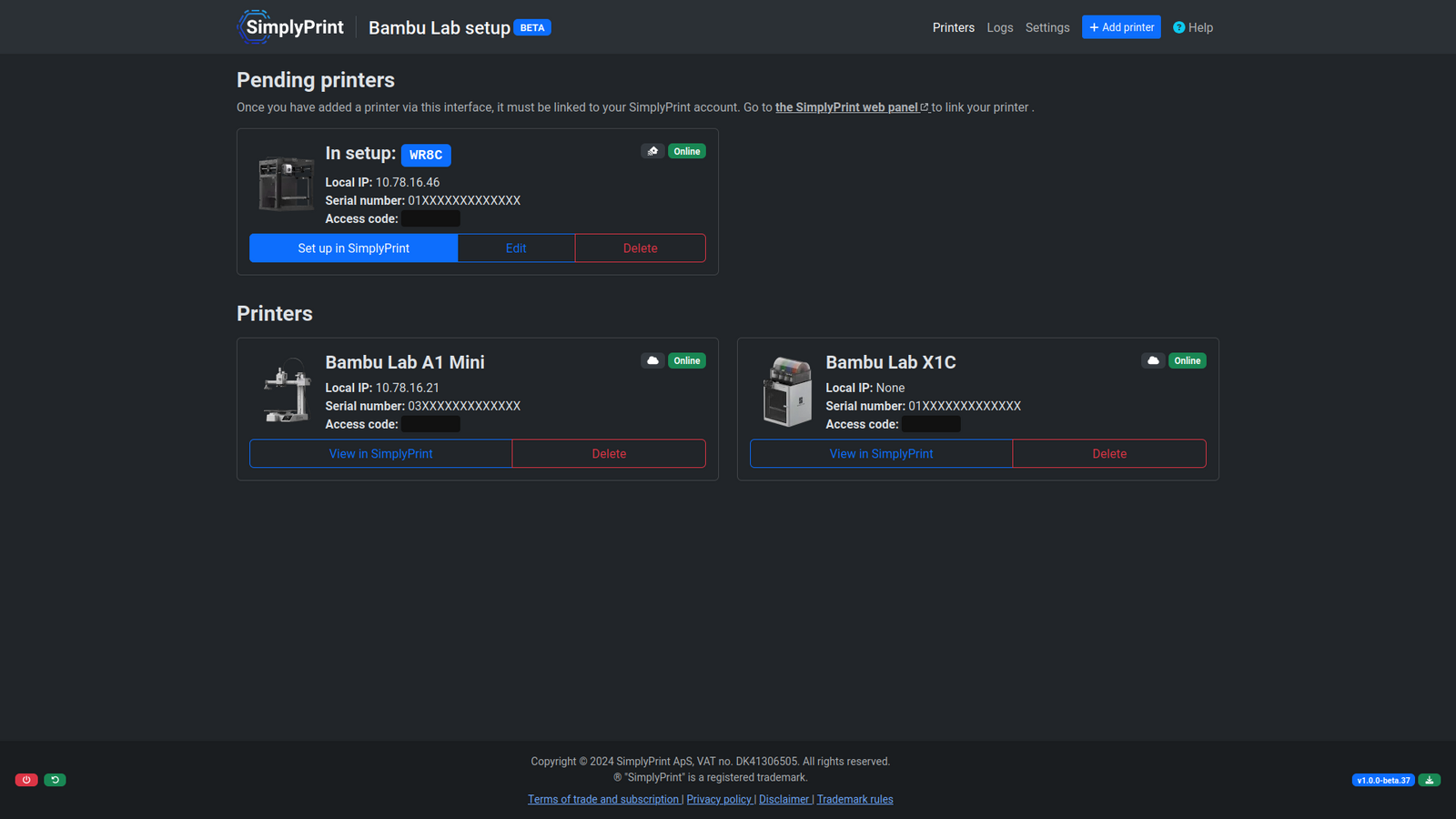This screenshot has width=1456, height=819.
Task: Click the X1C cloud icon
Action: pyautogui.click(x=1153, y=360)
